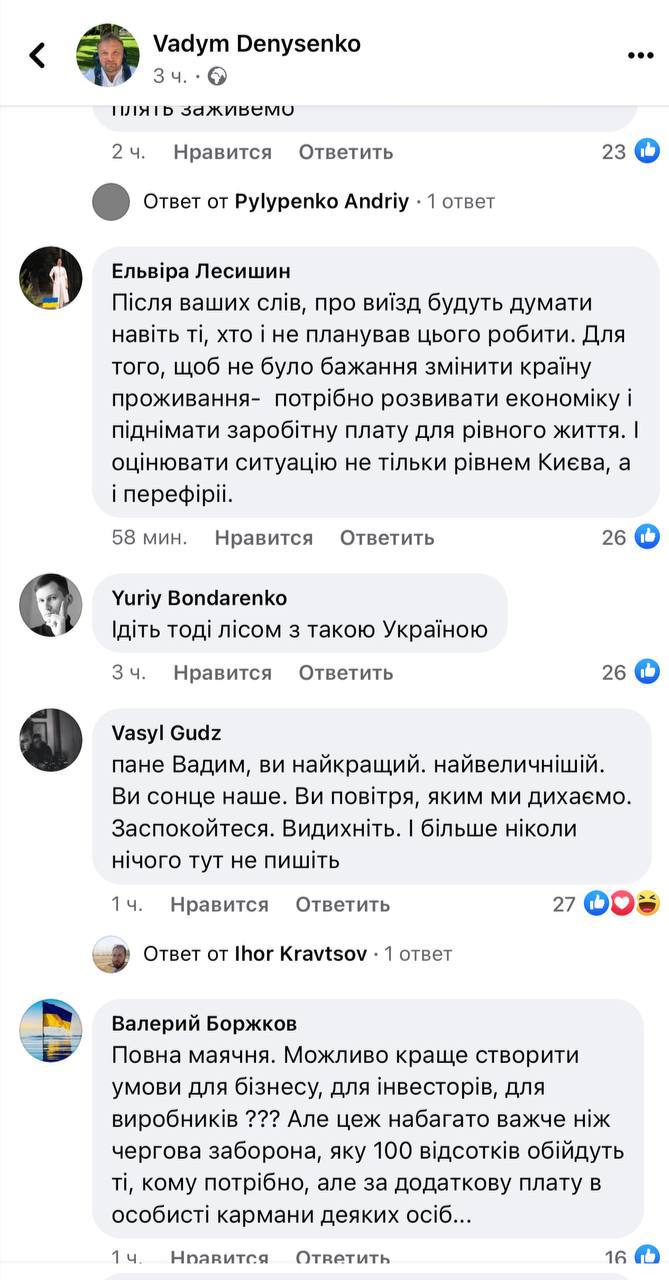Toggle Нравится on Vasyl Gudz's comment
Viewport: 669px width, 1280px height.
pyautogui.click(x=219, y=904)
